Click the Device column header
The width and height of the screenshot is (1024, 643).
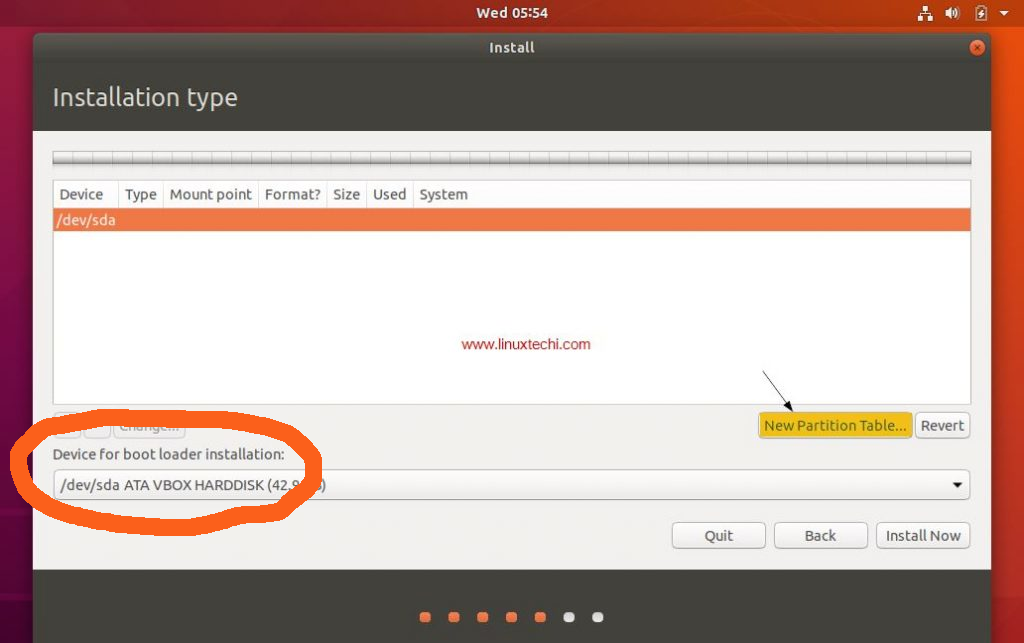pos(82,194)
